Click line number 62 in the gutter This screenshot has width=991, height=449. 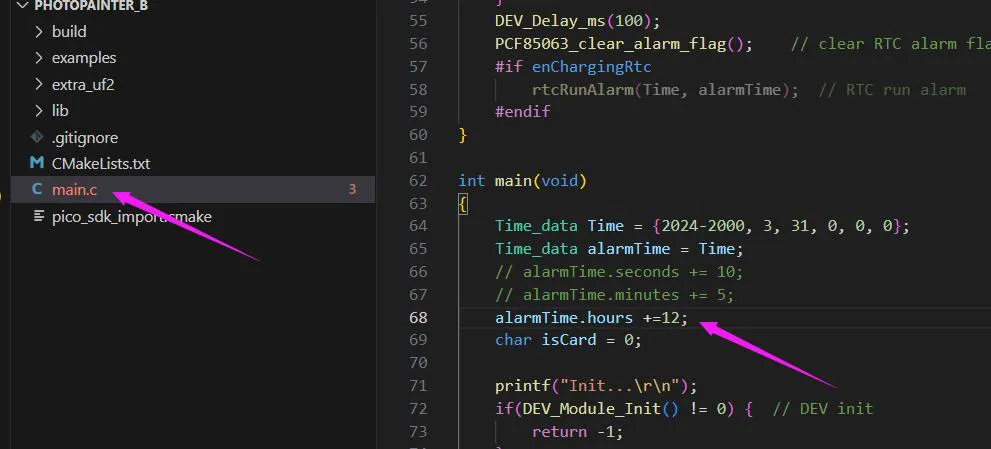(x=418, y=181)
